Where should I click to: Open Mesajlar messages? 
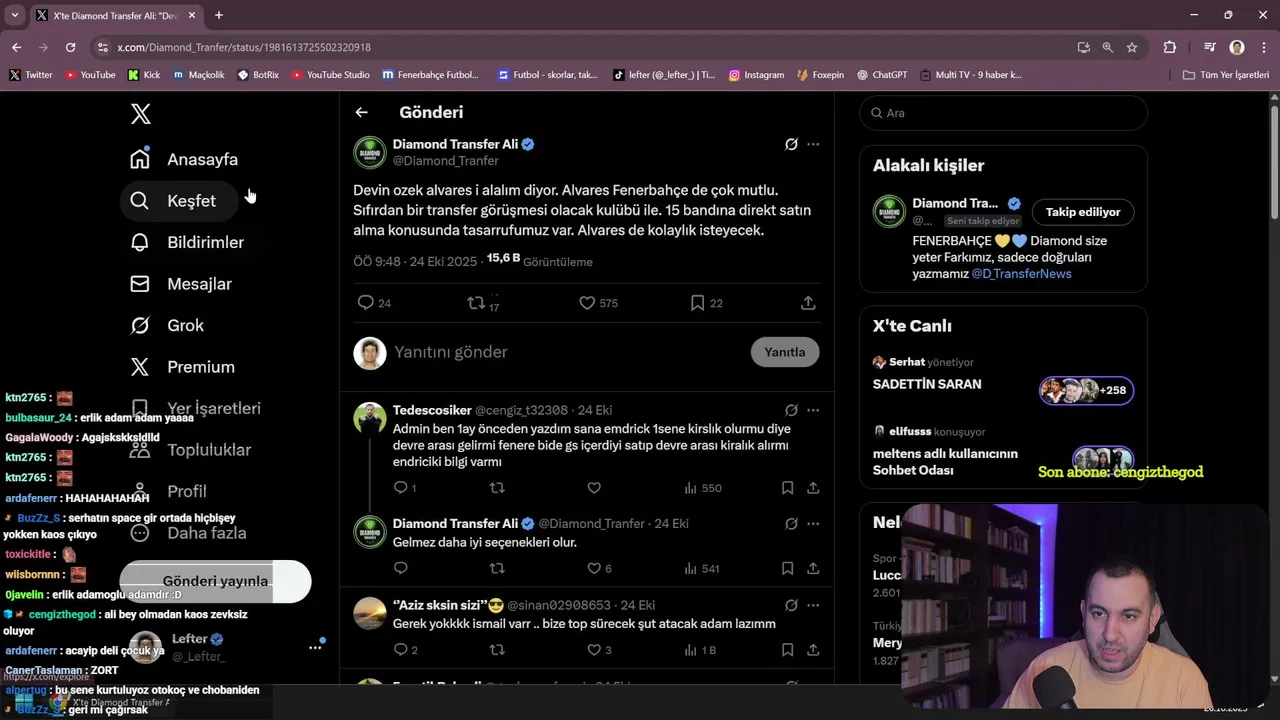click(181, 284)
